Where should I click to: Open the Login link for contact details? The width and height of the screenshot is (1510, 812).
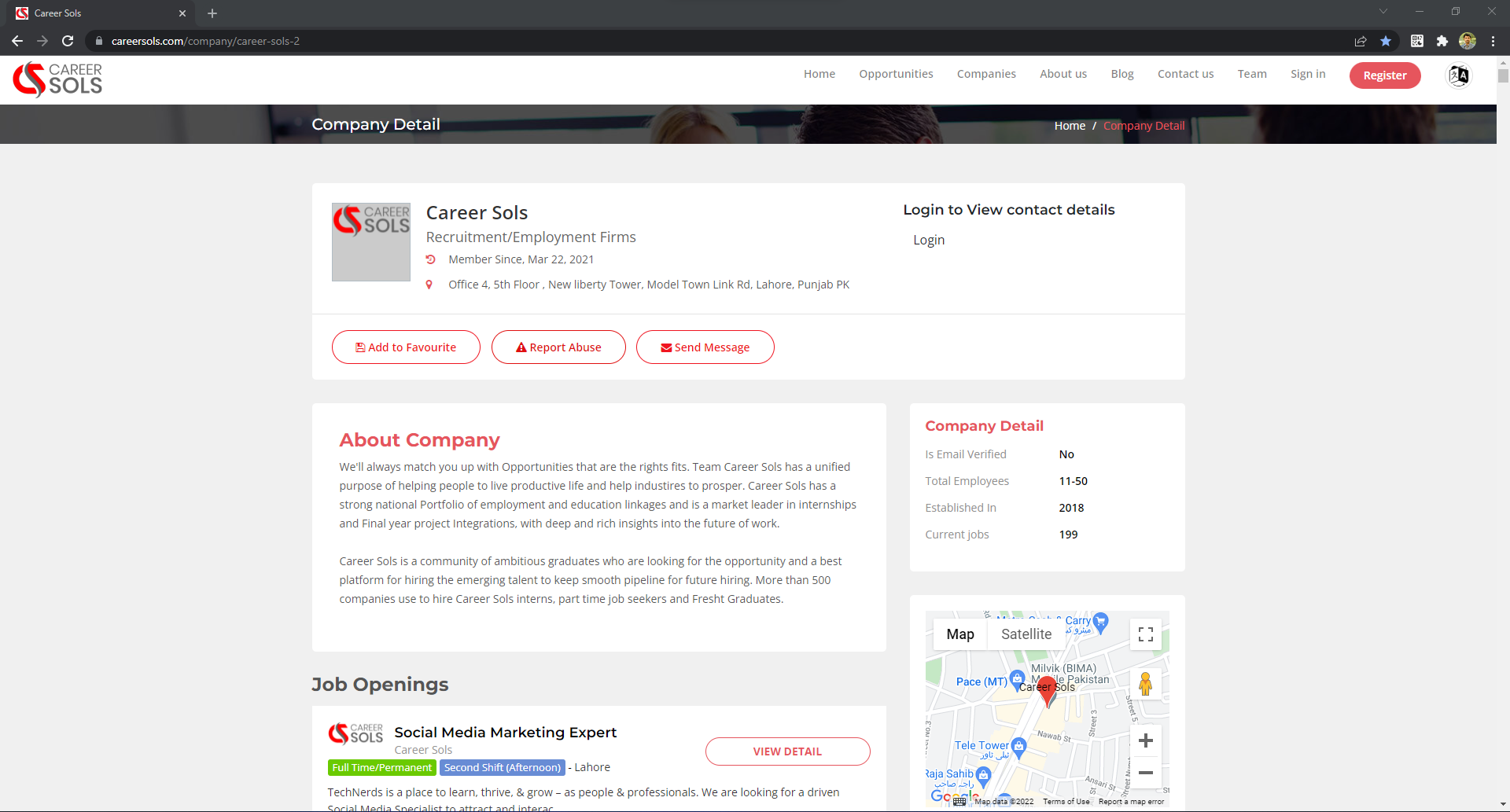[x=929, y=240]
